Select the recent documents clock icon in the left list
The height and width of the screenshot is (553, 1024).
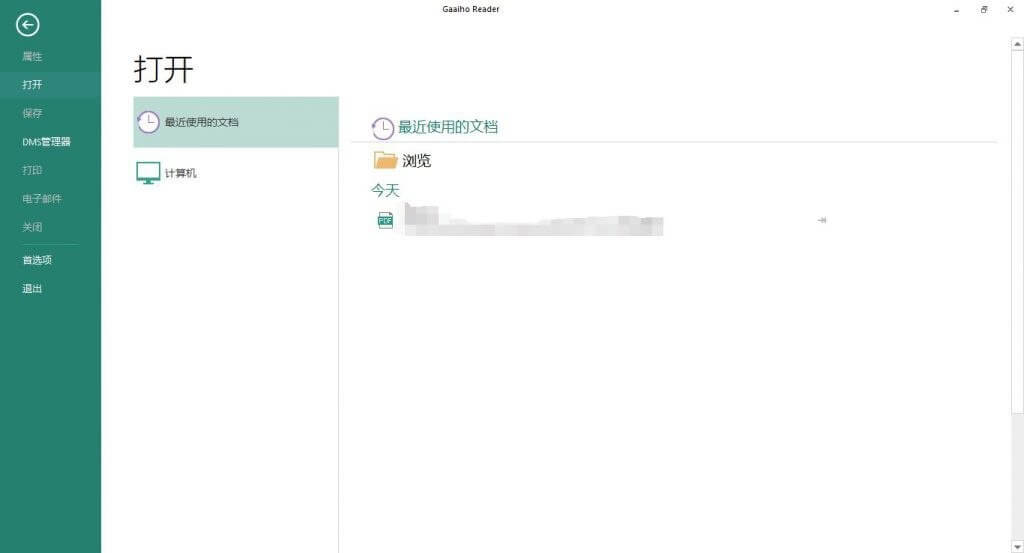click(x=148, y=122)
